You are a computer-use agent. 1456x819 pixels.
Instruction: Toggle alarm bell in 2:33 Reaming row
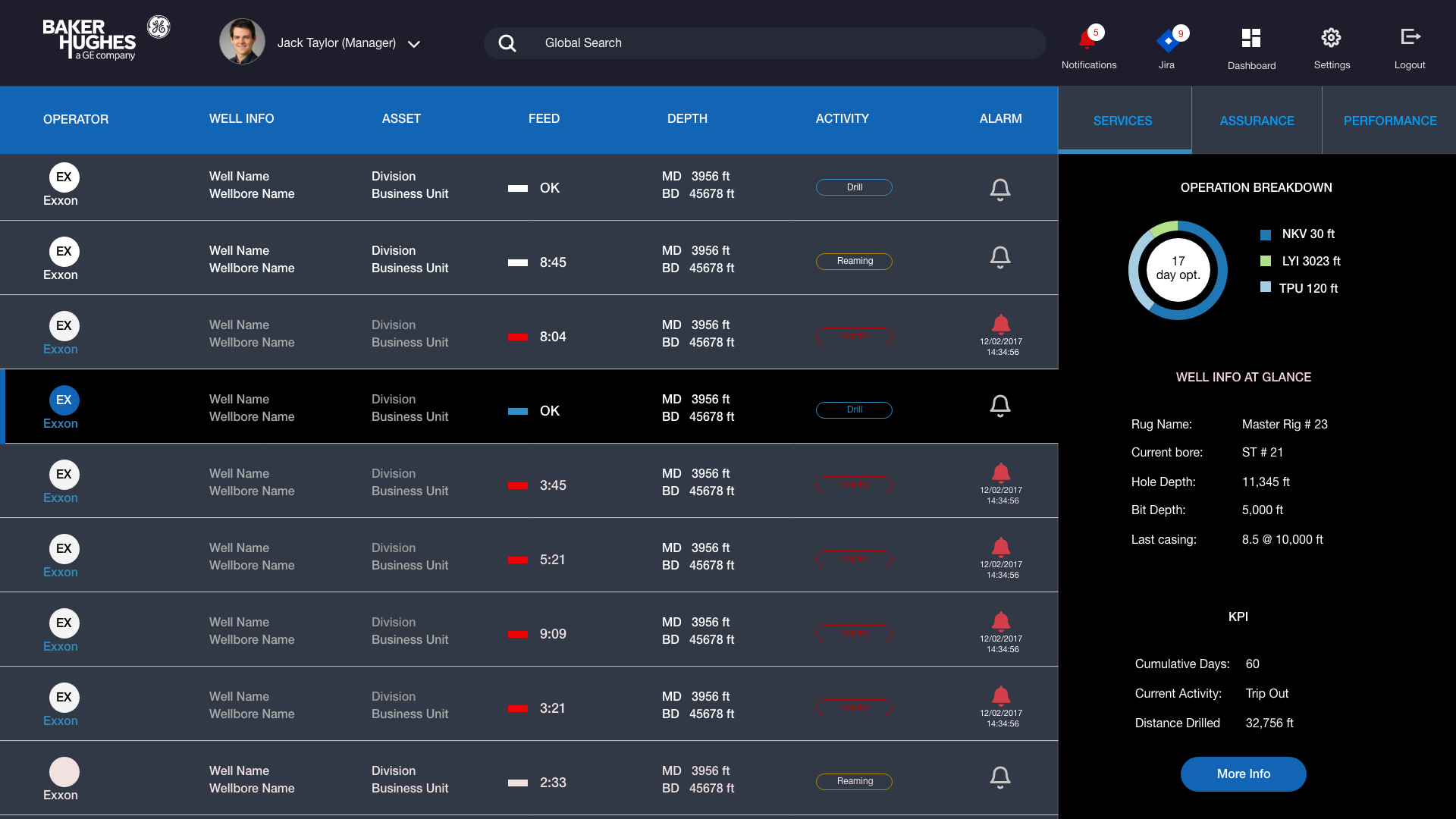[1000, 777]
